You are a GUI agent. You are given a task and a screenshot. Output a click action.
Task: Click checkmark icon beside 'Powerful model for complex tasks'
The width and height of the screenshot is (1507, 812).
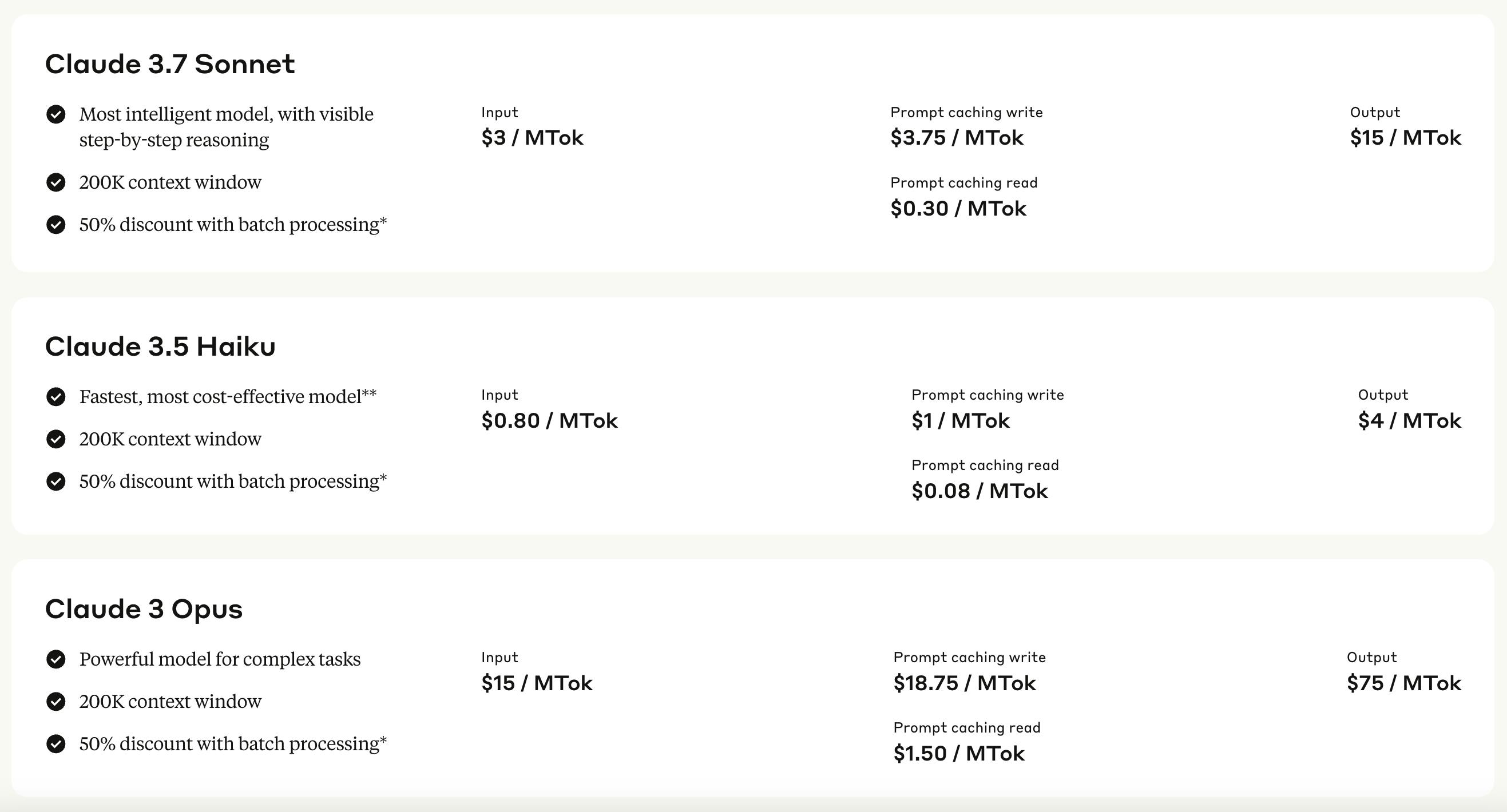pos(55,659)
